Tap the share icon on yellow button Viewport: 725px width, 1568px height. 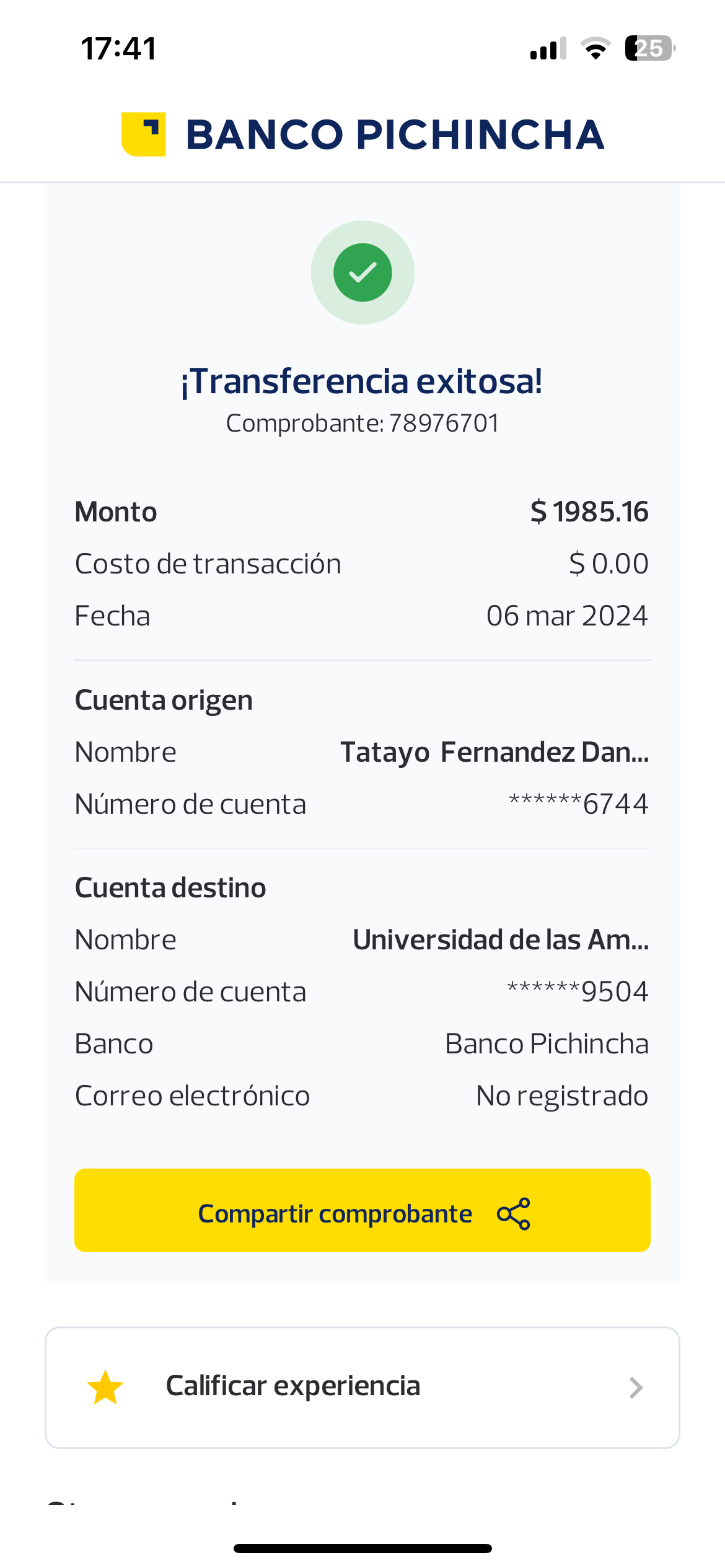[x=514, y=1214]
